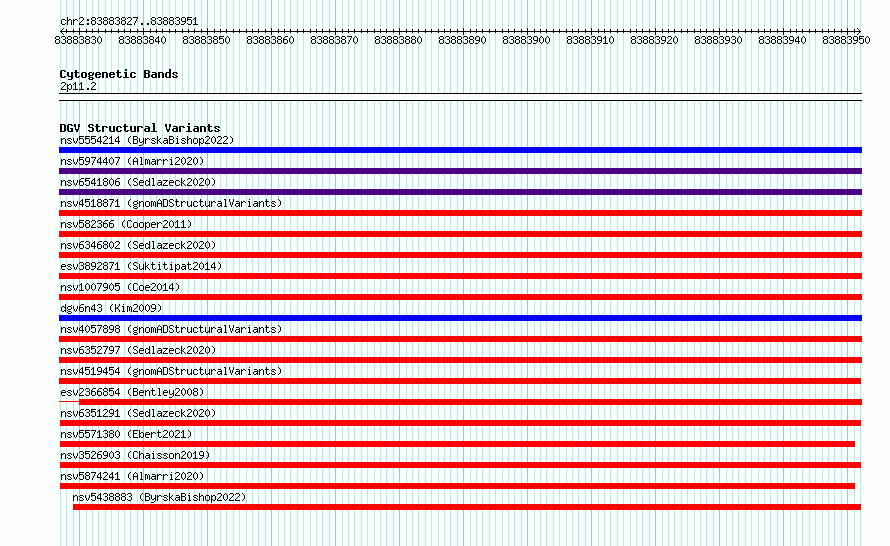The image size is (890, 546).
Task: Click the chr2:83883827..83883951 region label
Action: (x=129, y=21)
